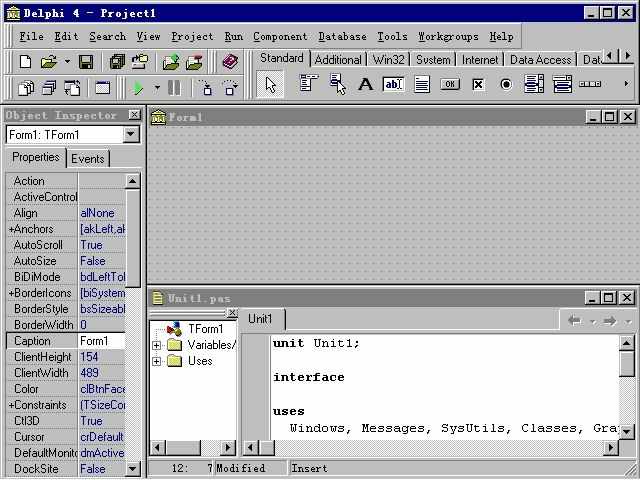Open the File menu

pos(31,36)
